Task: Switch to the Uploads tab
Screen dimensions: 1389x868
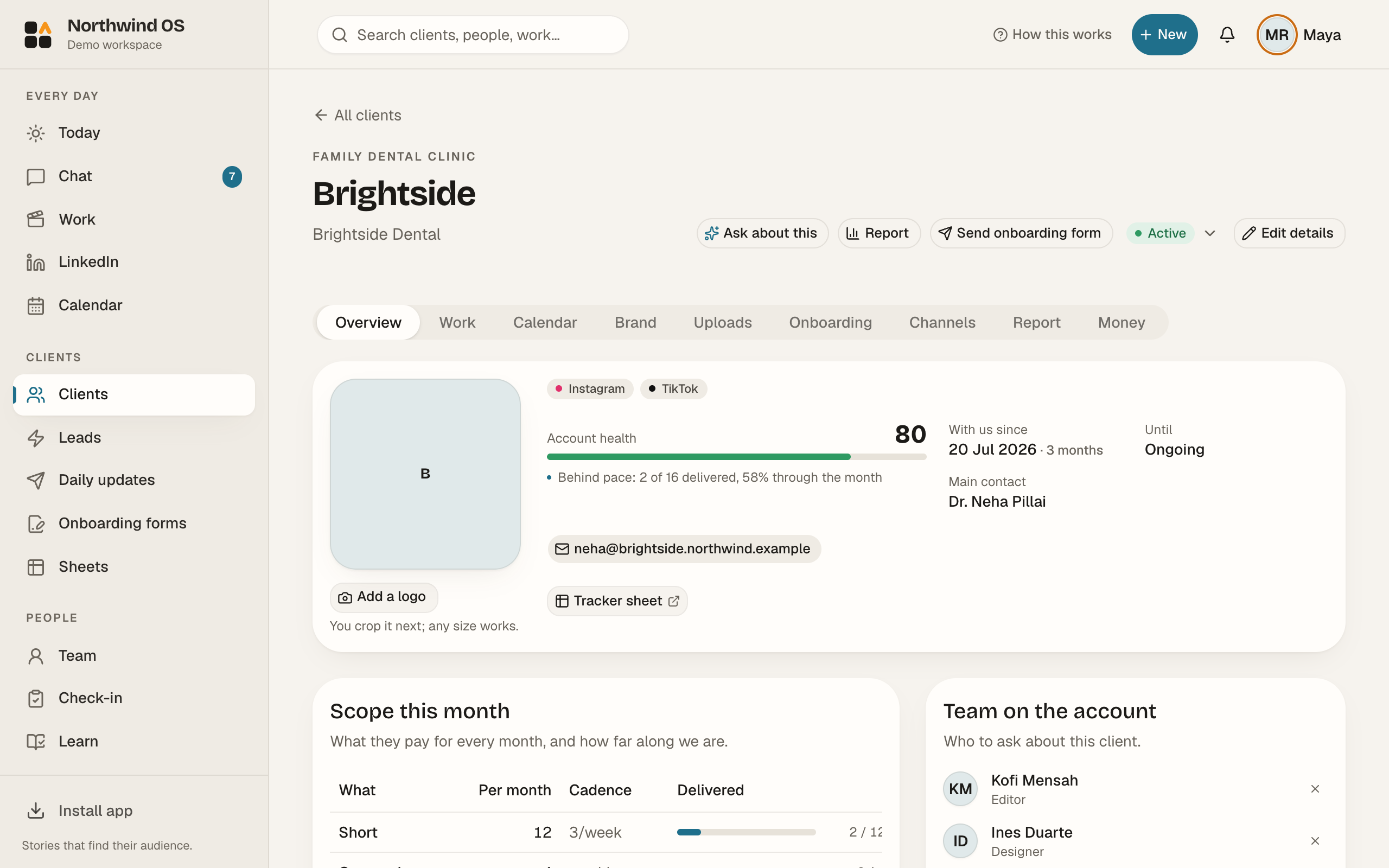Action: coord(723,323)
